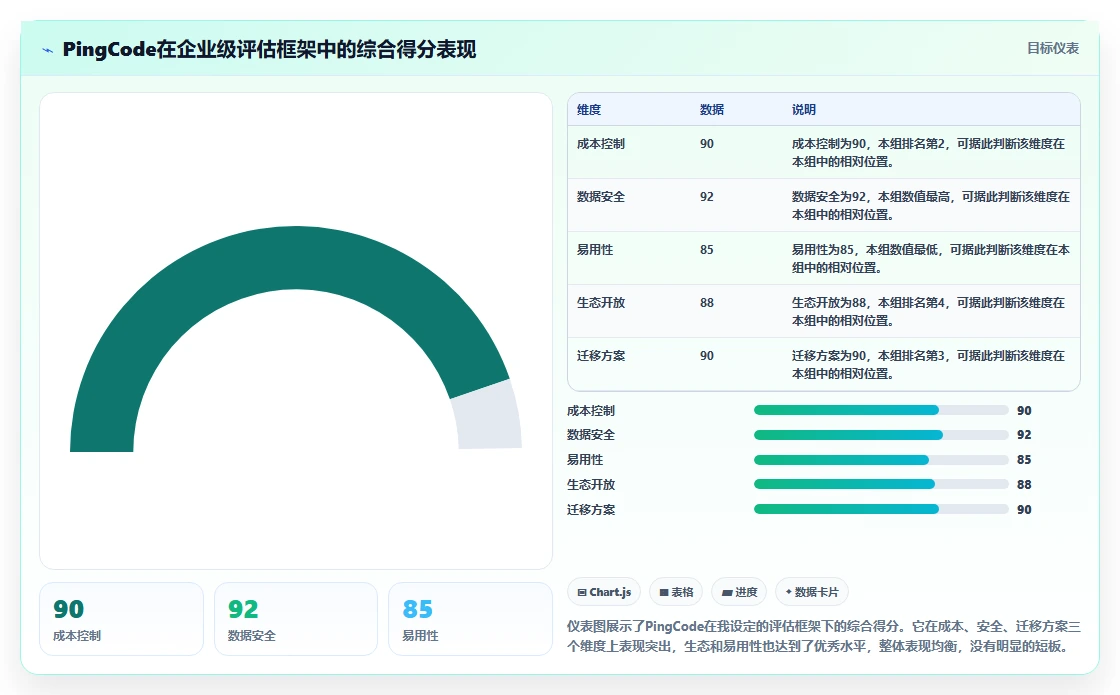Screen dimensions: 1120x695
Task: Click the 生态开放 progress bar
Action: tap(881, 484)
